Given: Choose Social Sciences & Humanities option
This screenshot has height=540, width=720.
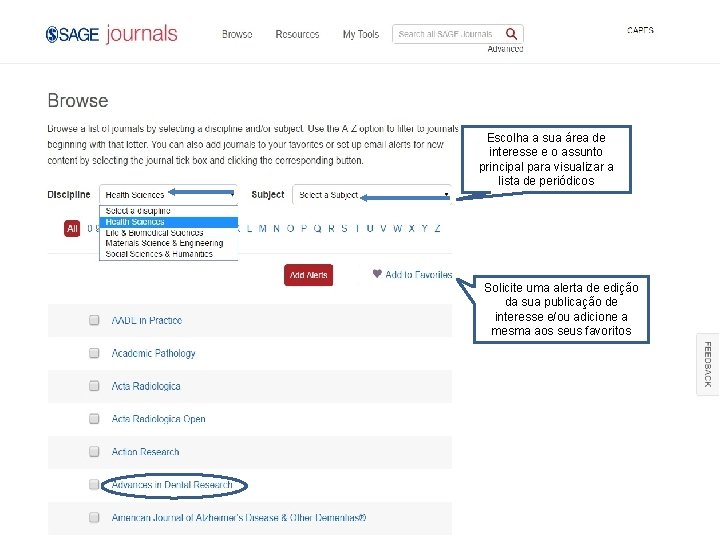Looking at the screenshot, I should pyautogui.click(x=169, y=254).
